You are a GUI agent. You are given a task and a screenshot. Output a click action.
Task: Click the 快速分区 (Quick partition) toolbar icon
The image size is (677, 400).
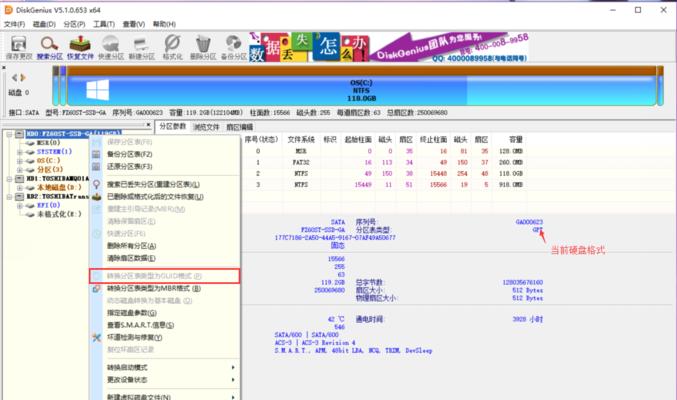(x=111, y=44)
